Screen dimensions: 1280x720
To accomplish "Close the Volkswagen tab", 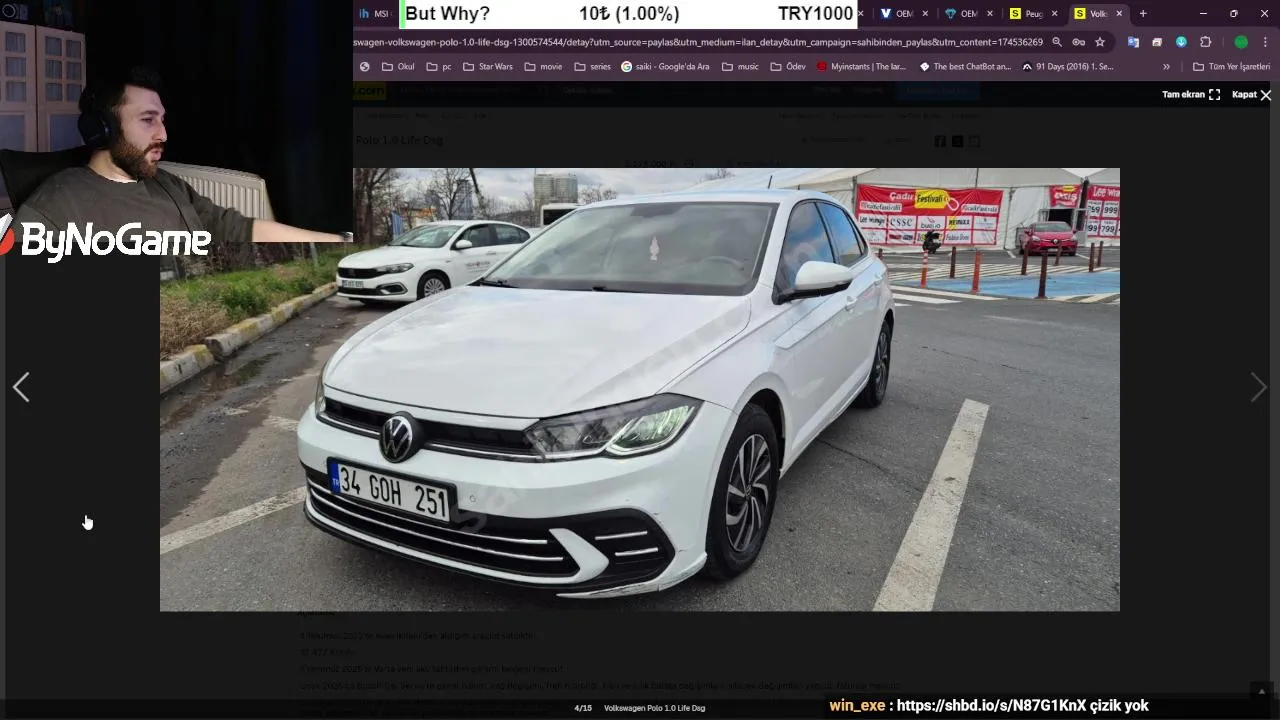I will [1119, 14].
